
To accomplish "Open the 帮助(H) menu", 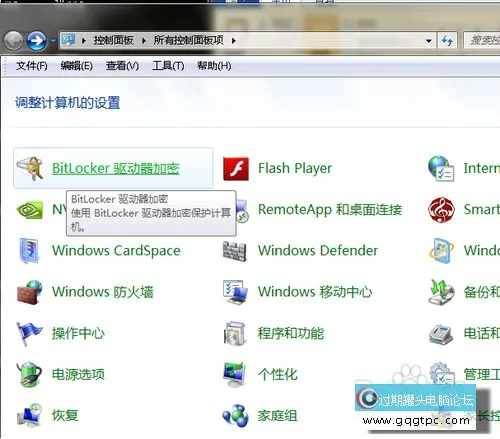I will coord(214,66).
